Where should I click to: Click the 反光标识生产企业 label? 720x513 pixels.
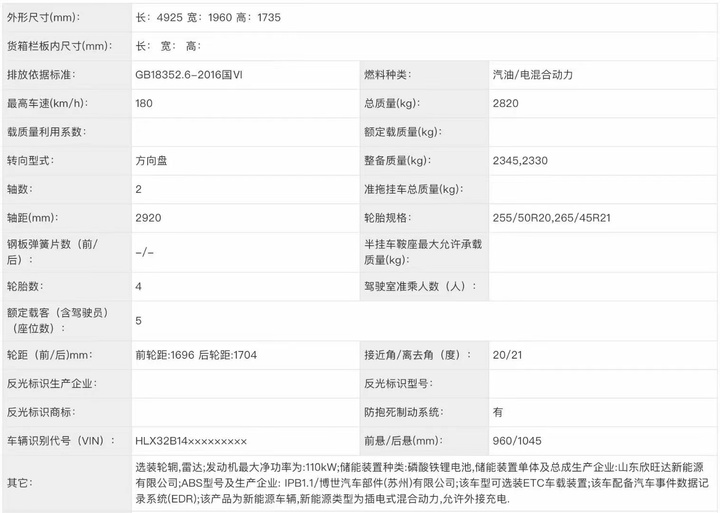coord(52,383)
